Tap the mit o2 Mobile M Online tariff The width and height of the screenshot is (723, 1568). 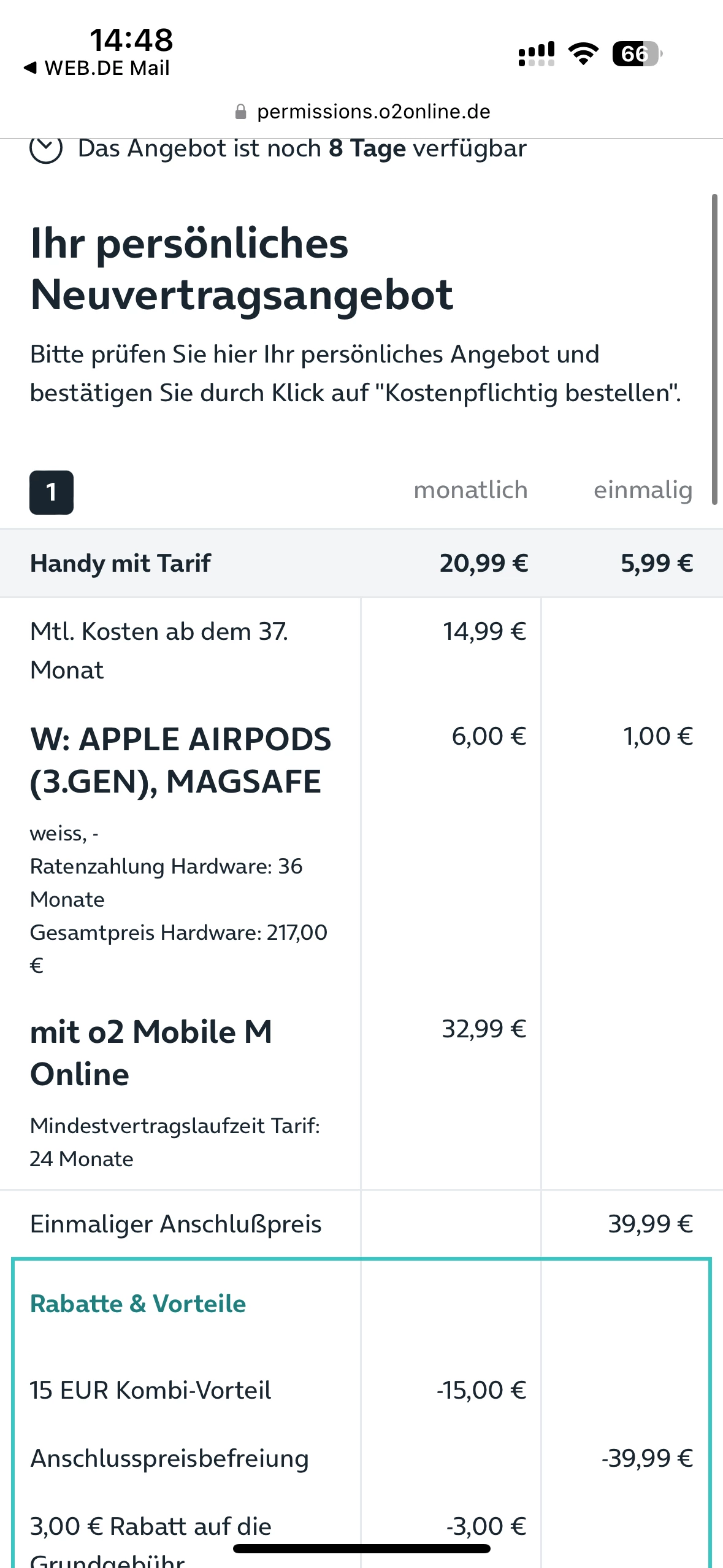[x=151, y=1053]
